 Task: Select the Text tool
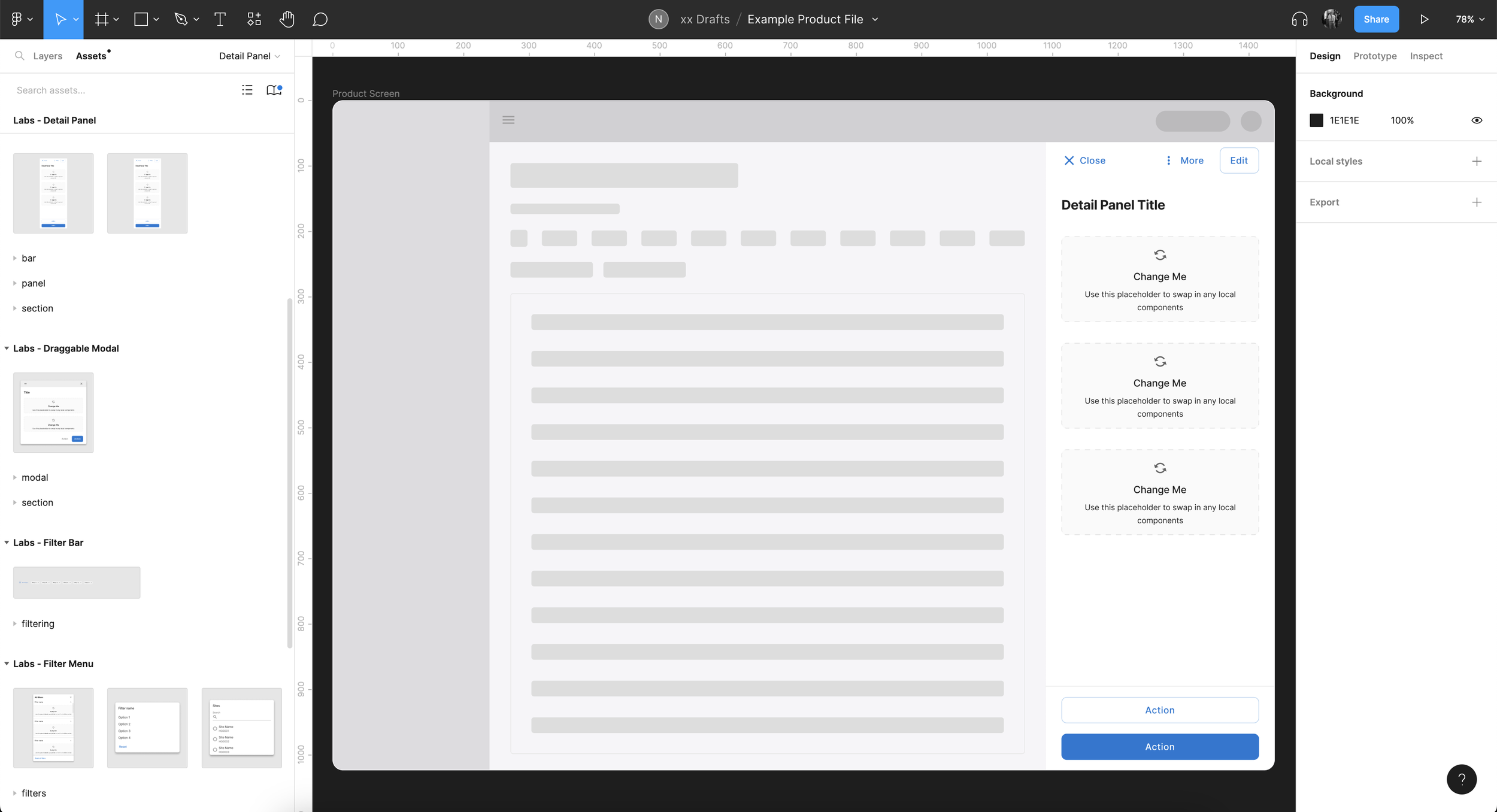tap(220, 19)
